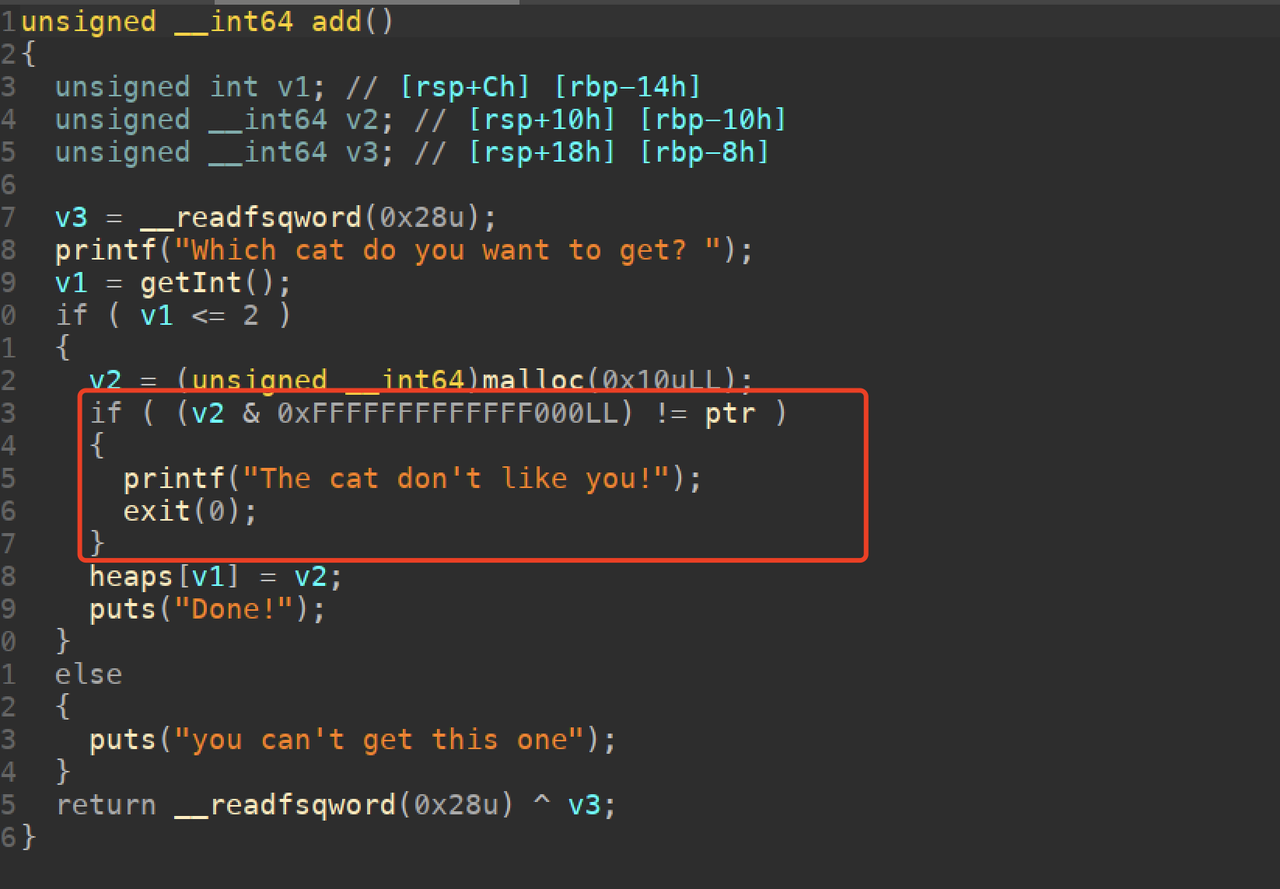Click the getInt() function call

click(207, 283)
